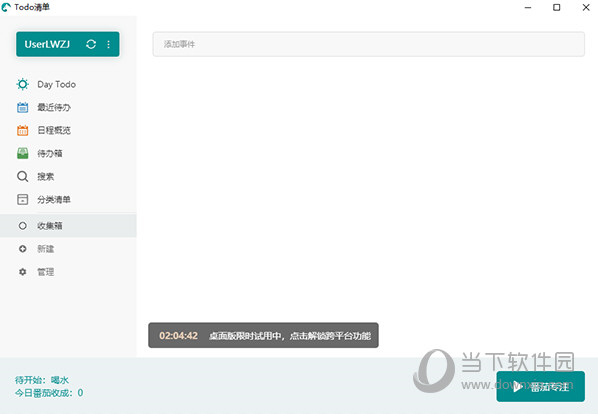
Task: Click the plus icon beside 新建
Action: click(23, 249)
